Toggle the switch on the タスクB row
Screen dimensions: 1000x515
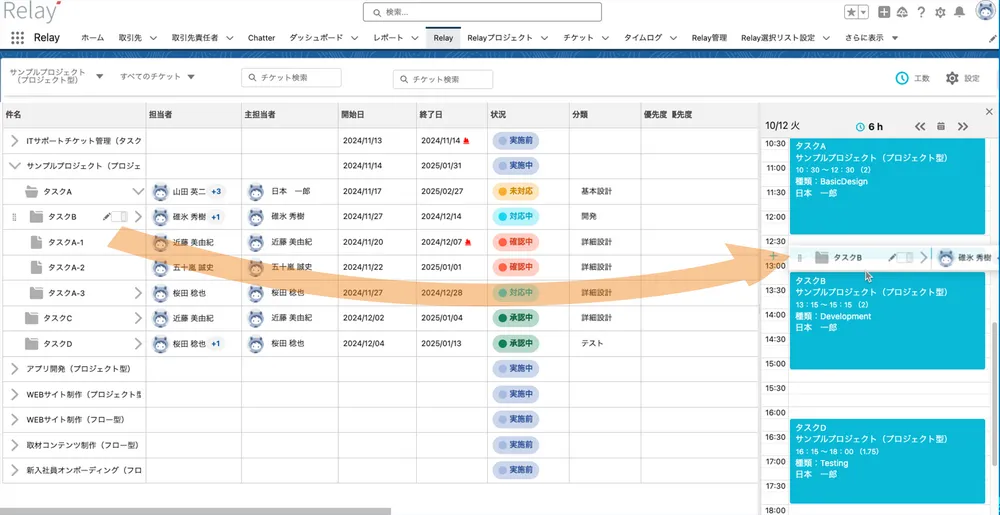tap(120, 216)
